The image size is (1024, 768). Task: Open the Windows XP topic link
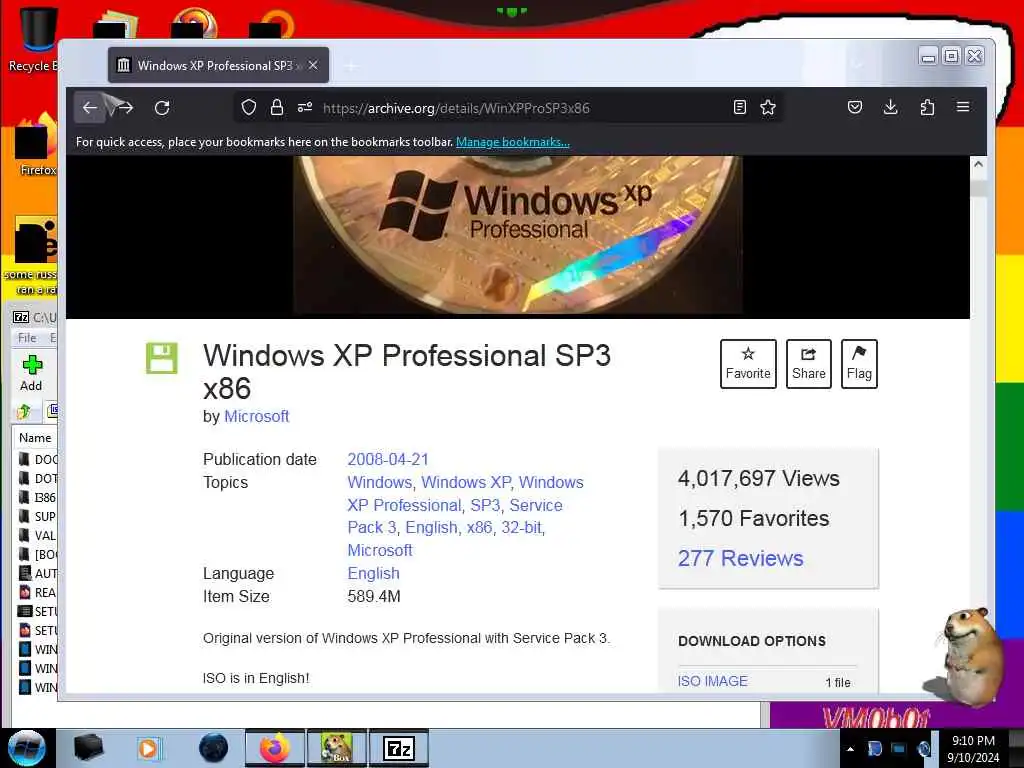466,483
